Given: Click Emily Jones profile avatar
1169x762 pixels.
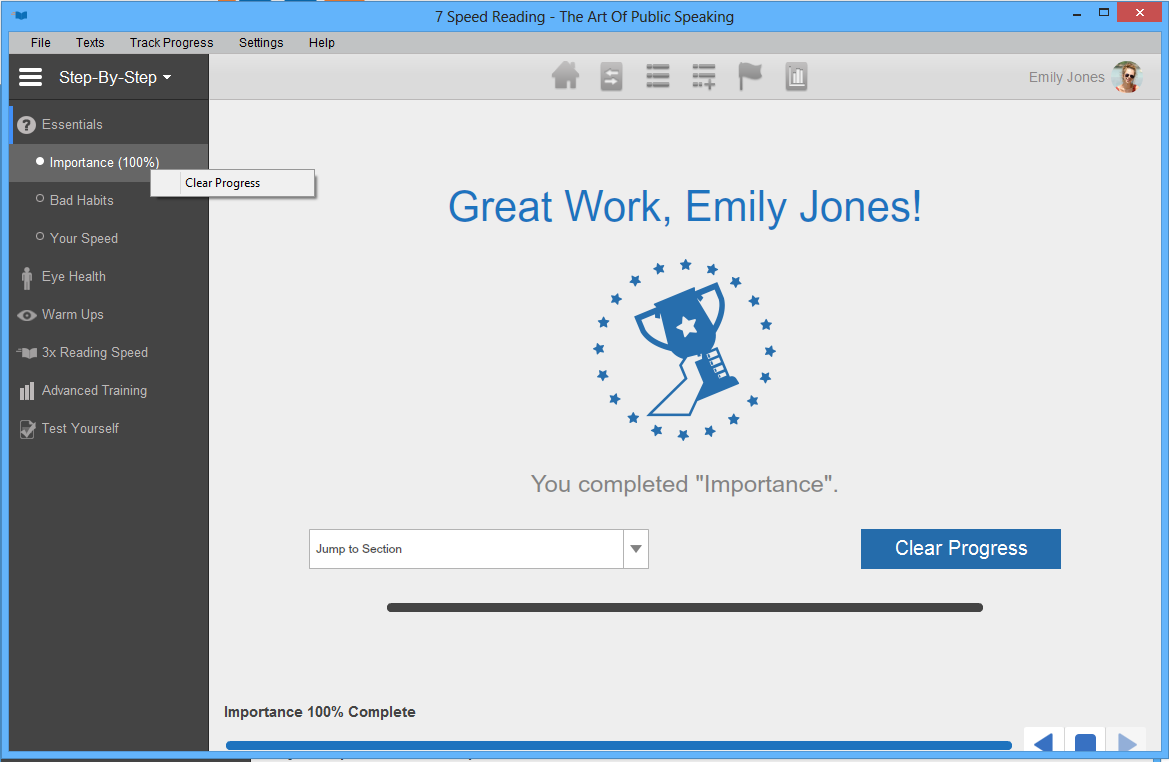Looking at the screenshot, I should point(1126,77).
